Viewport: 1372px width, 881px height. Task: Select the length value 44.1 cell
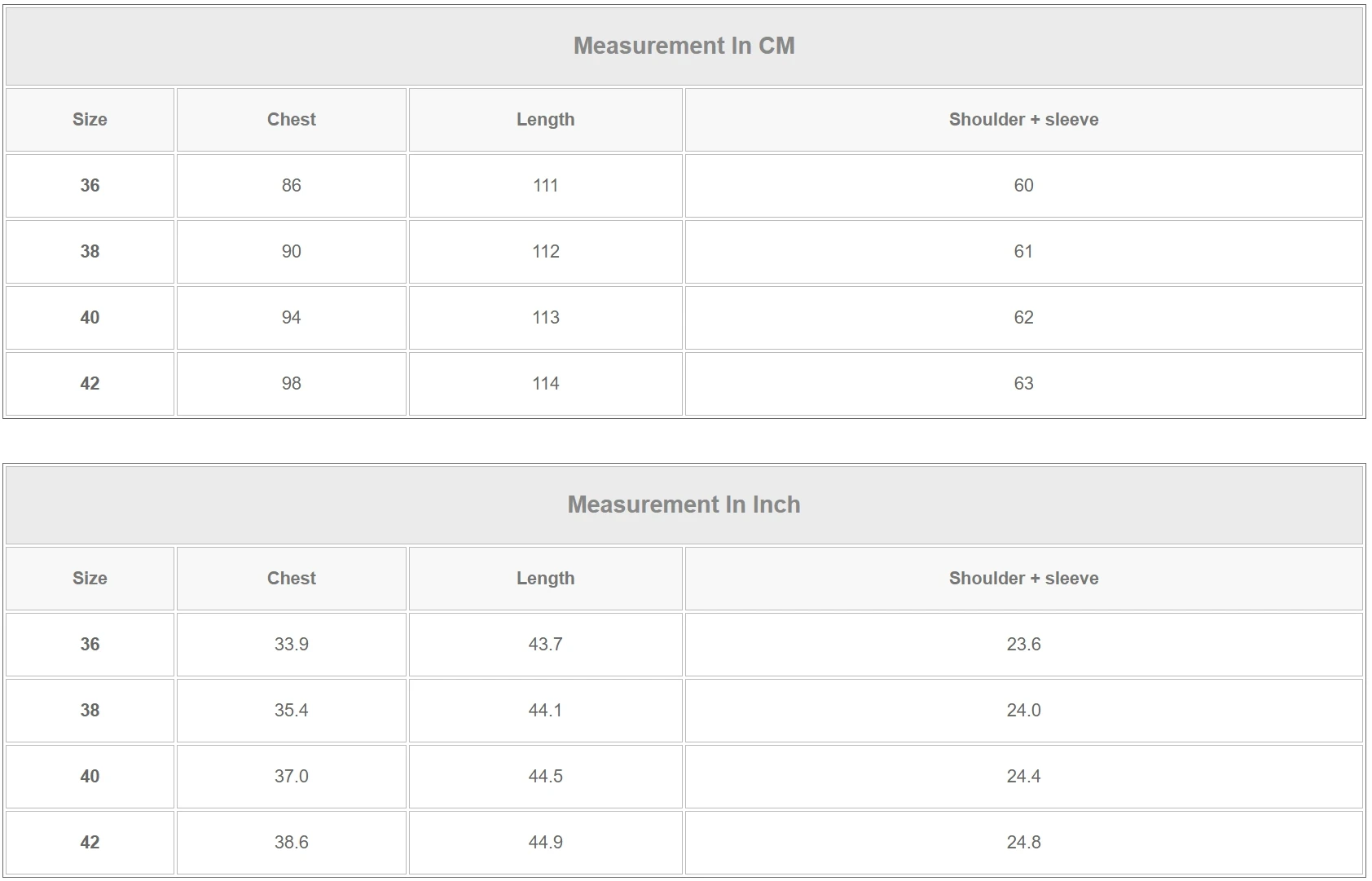click(545, 711)
